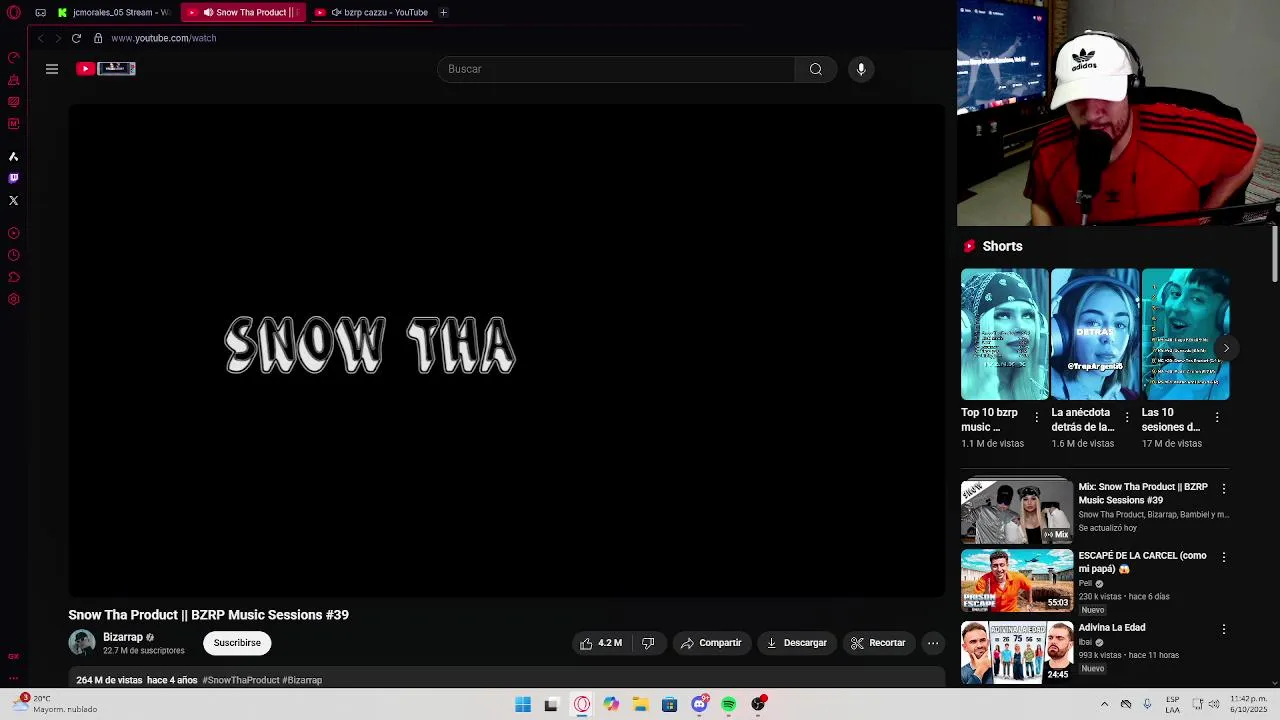Open OBS Studio from taskbar
Viewport: 1280px width, 720px height.
click(759, 704)
